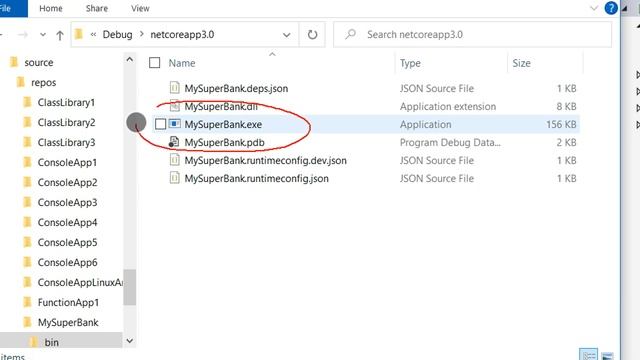Screen dimensions: 640x360
Task: Select MySuperBank.pdb file name
Action: 224,142
